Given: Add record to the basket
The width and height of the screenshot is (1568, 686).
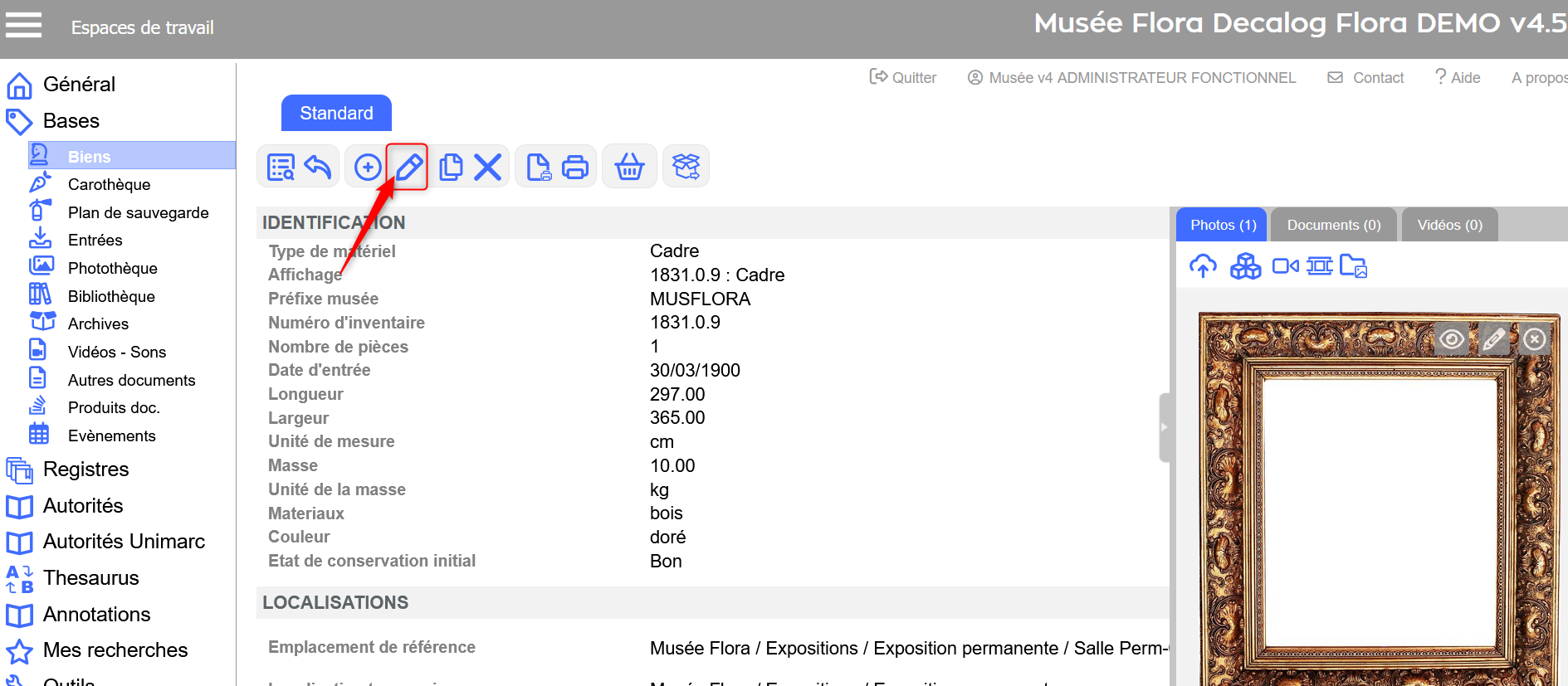Looking at the screenshot, I should tap(629, 167).
